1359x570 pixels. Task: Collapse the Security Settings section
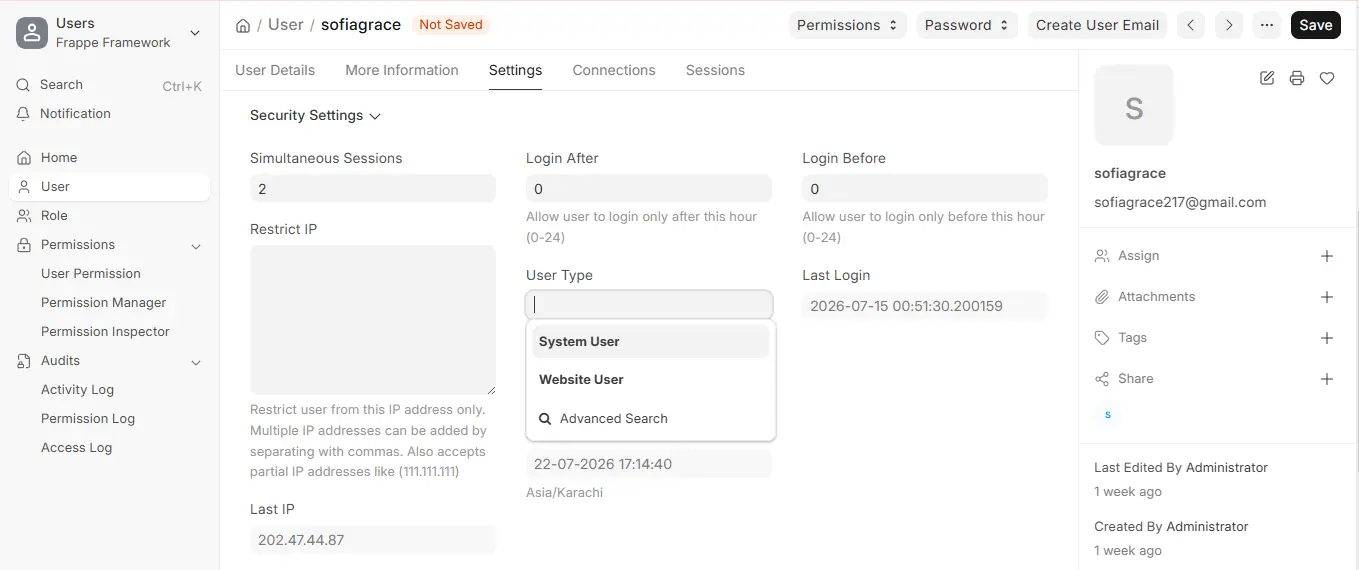(x=315, y=116)
